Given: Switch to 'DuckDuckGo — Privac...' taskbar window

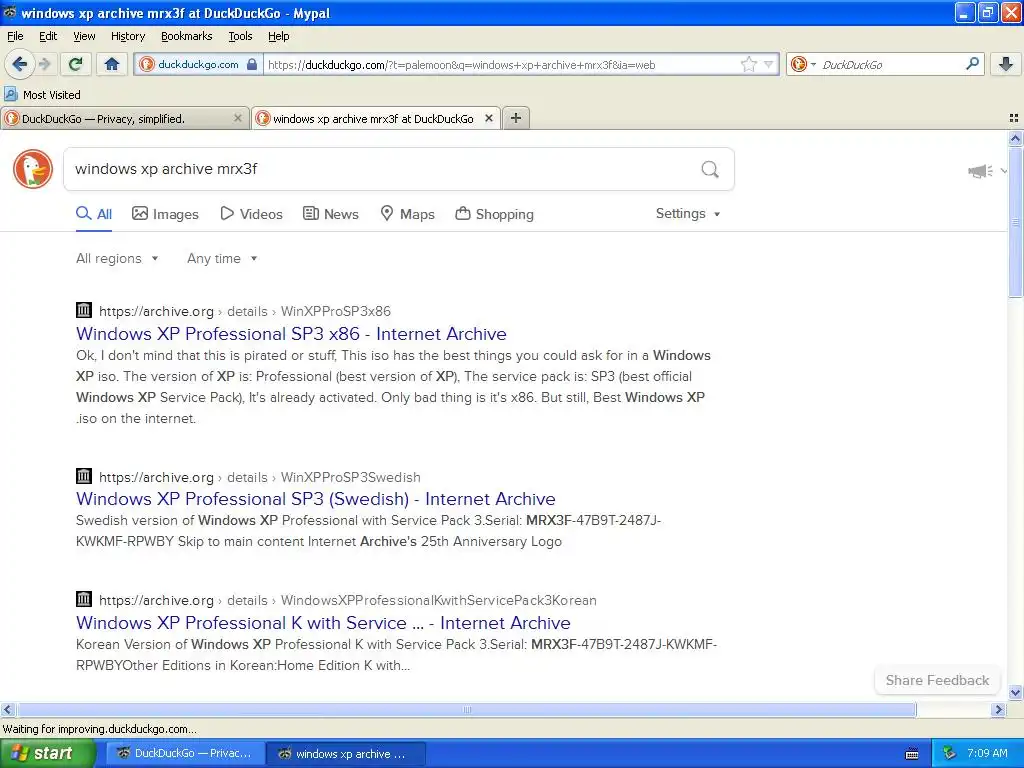Looking at the screenshot, I should (185, 754).
